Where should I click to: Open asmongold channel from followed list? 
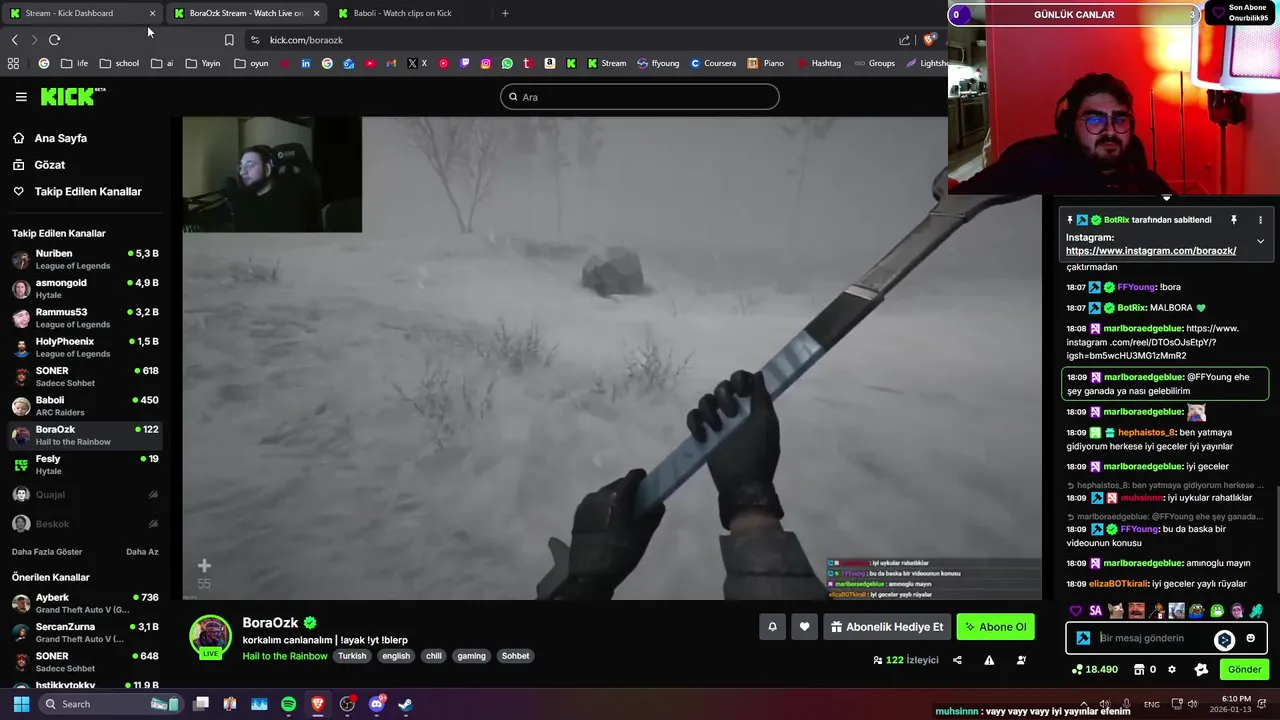click(85, 289)
